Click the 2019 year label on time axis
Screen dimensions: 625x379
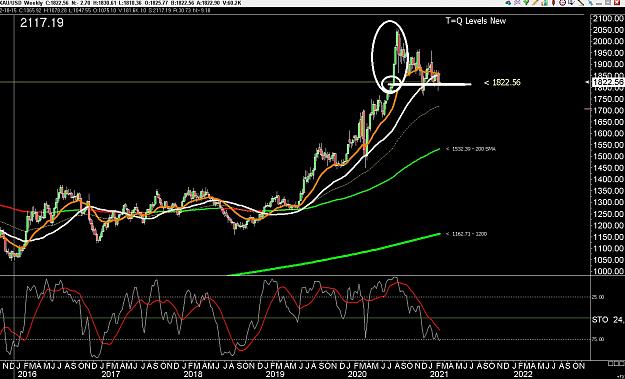click(x=275, y=375)
